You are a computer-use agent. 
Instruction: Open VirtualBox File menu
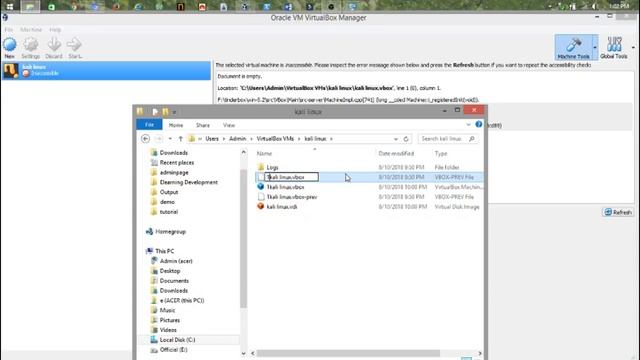pos(9,30)
